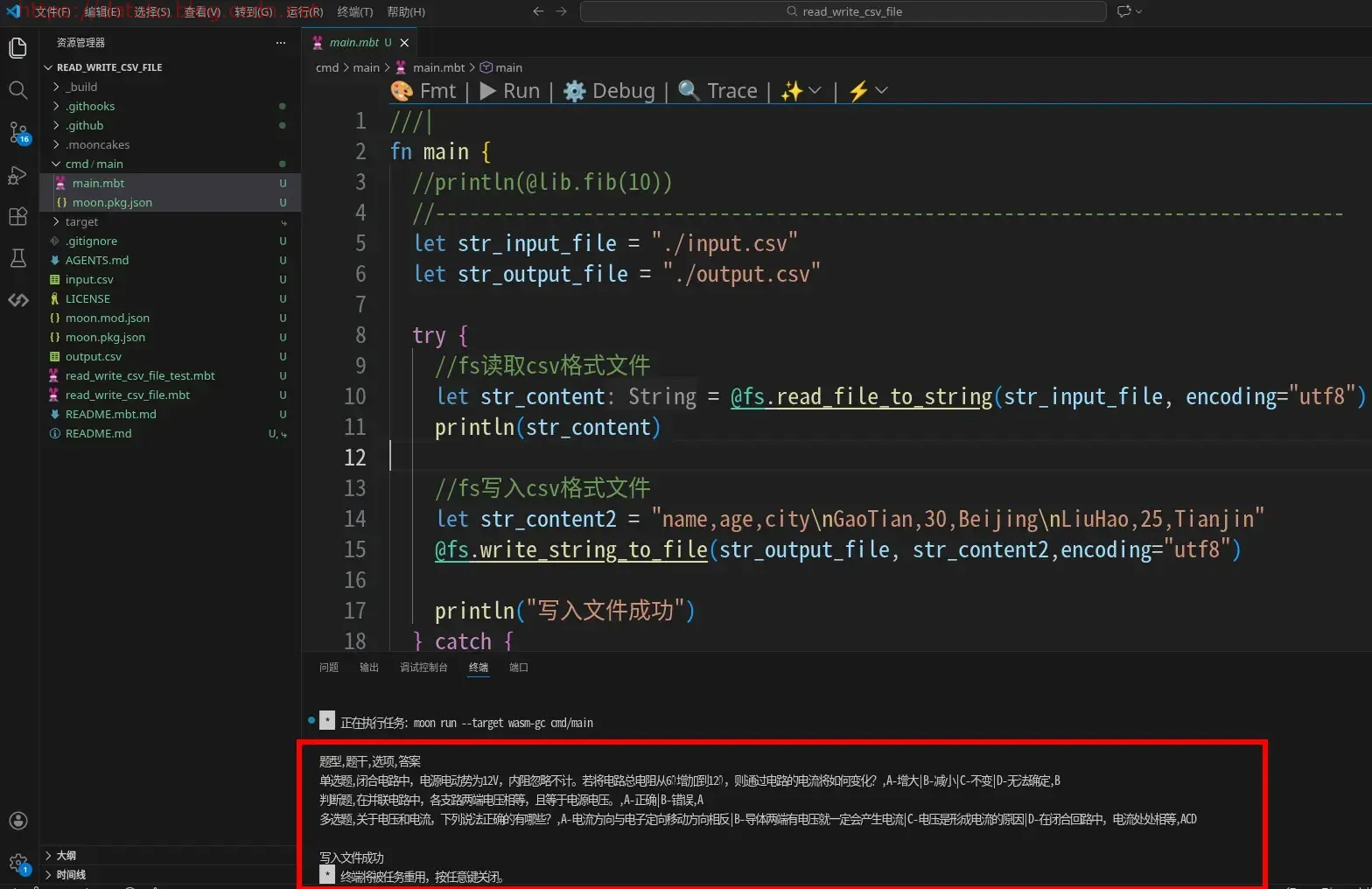Expand the 大纲 outline section

(66, 856)
